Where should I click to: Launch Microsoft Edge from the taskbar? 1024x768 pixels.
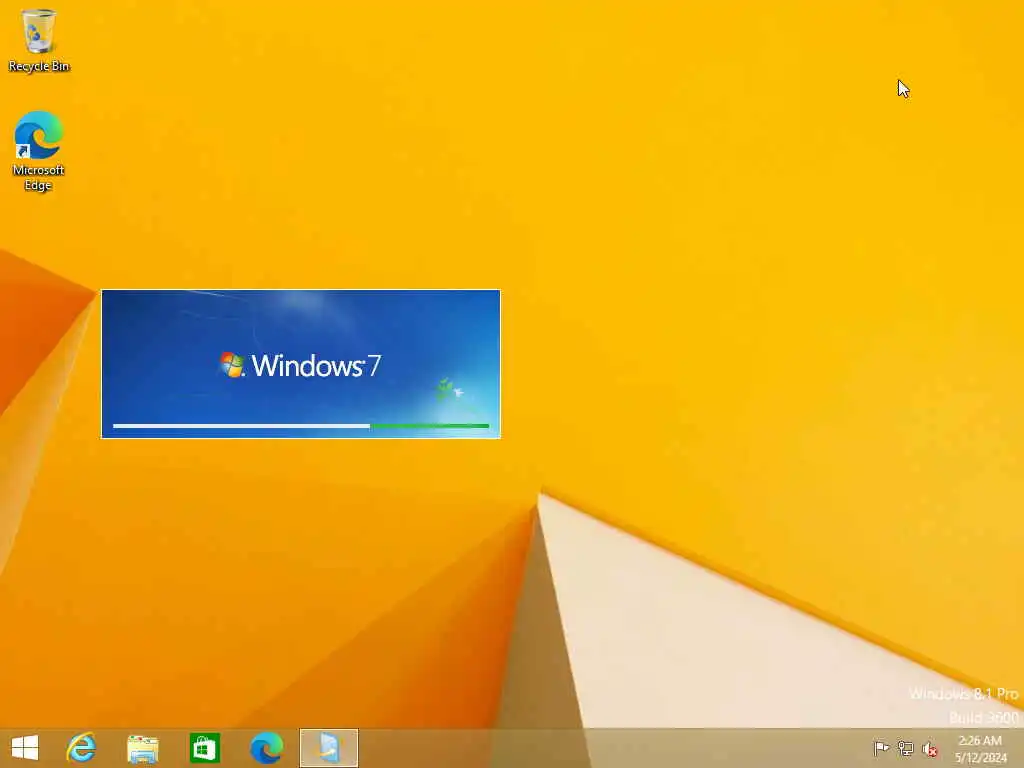coord(266,748)
